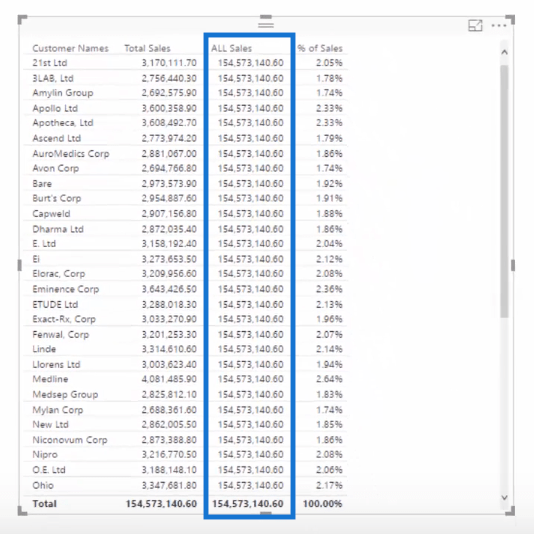This screenshot has height=534, width=534.
Task: Click Nipro customer name
Action: [45, 454]
